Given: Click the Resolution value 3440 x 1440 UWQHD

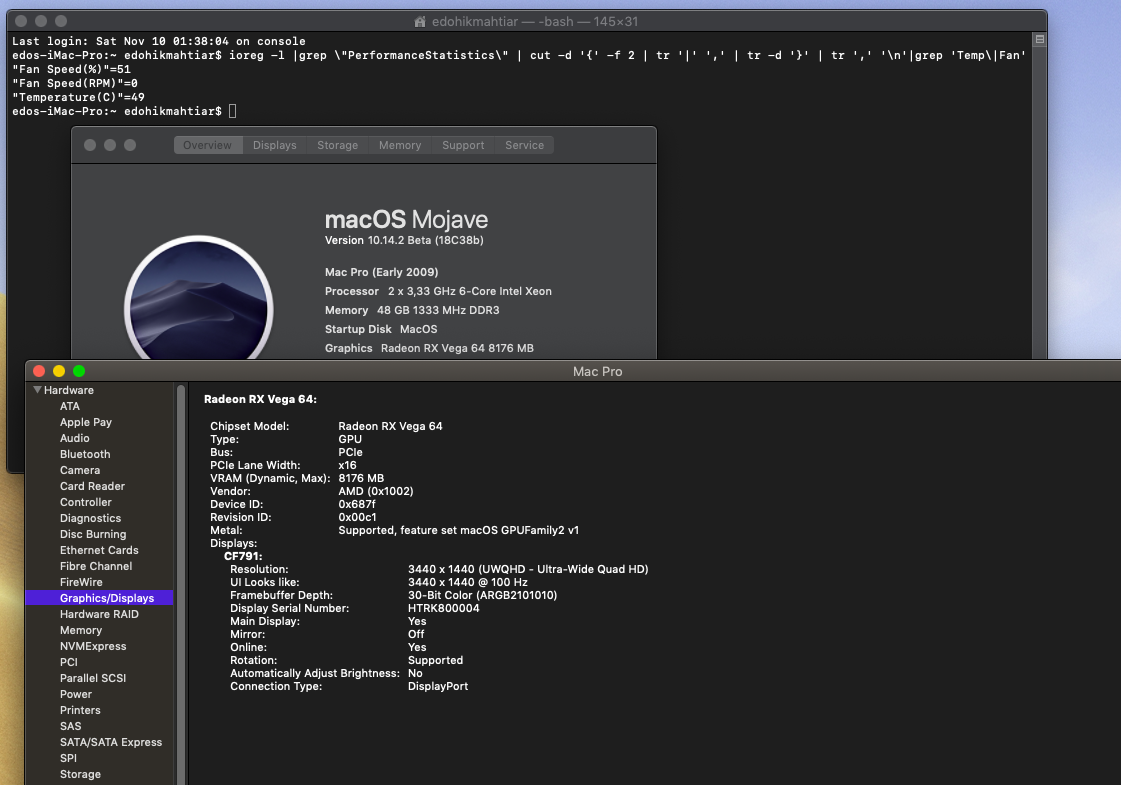Looking at the screenshot, I should (x=528, y=569).
